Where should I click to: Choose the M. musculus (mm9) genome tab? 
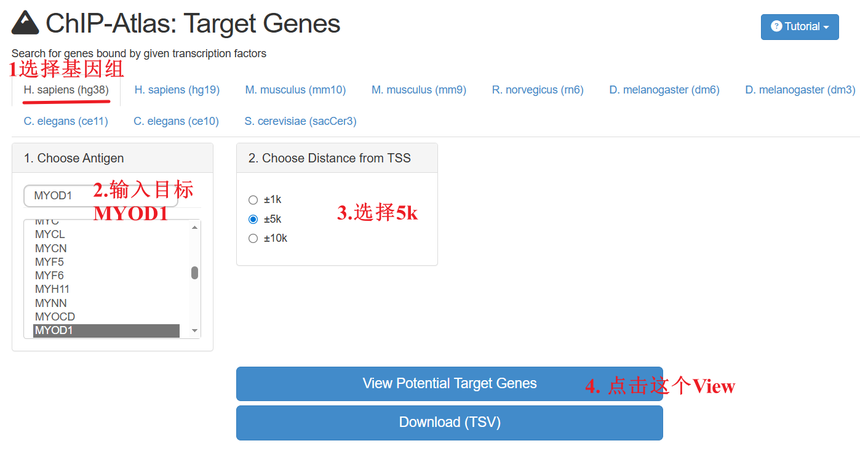click(x=418, y=90)
